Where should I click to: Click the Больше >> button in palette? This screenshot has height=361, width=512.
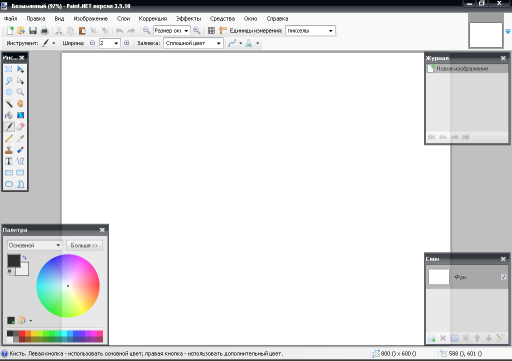(84, 245)
